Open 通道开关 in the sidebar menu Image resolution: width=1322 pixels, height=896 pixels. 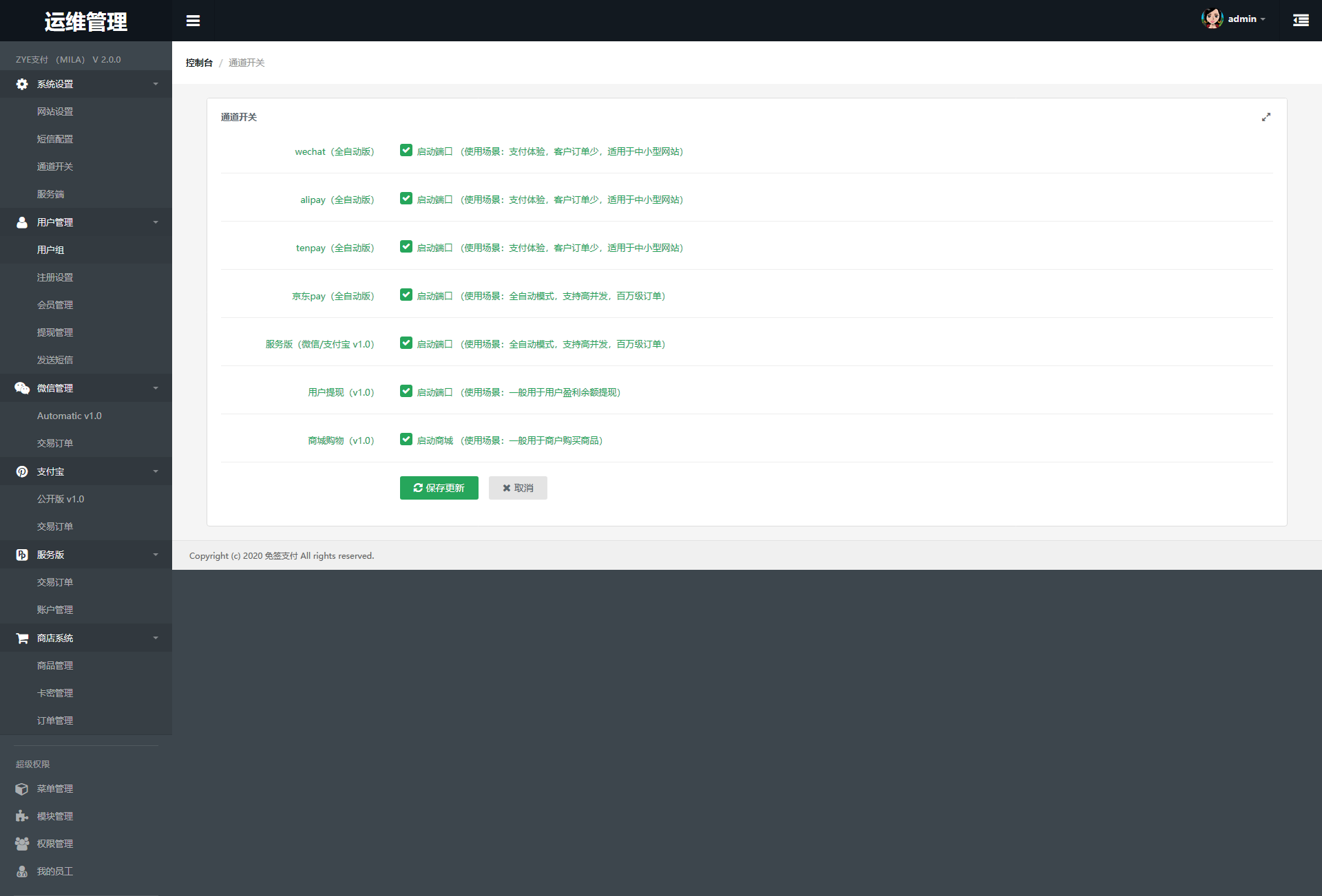click(x=55, y=167)
